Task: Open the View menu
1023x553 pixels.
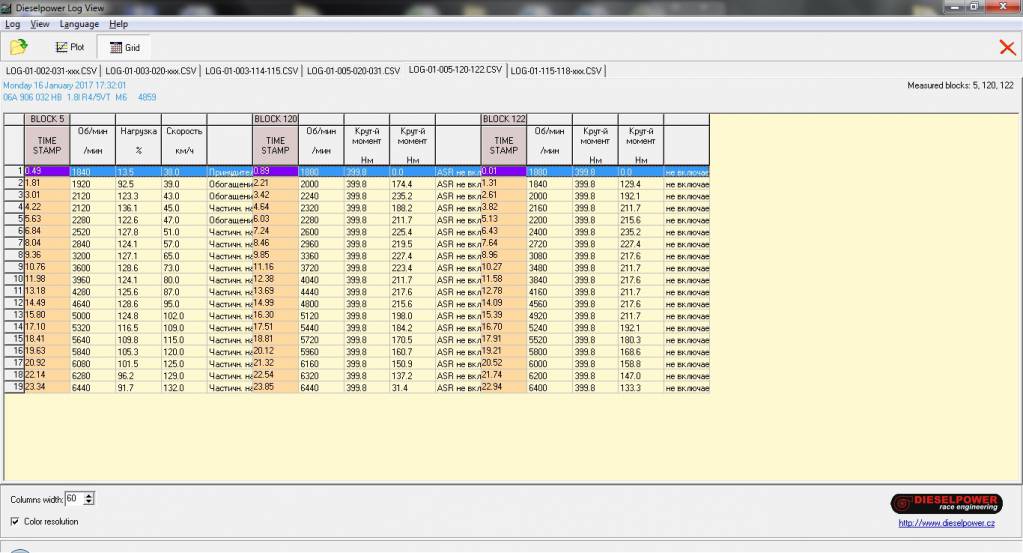Action: point(40,24)
